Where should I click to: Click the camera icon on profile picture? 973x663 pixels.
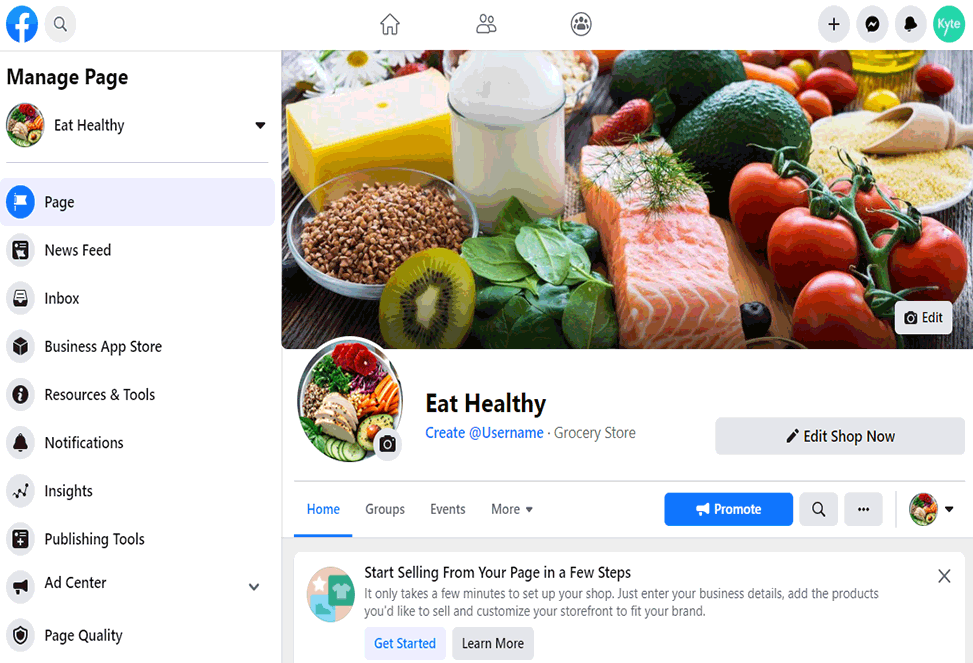click(x=387, y=444)
